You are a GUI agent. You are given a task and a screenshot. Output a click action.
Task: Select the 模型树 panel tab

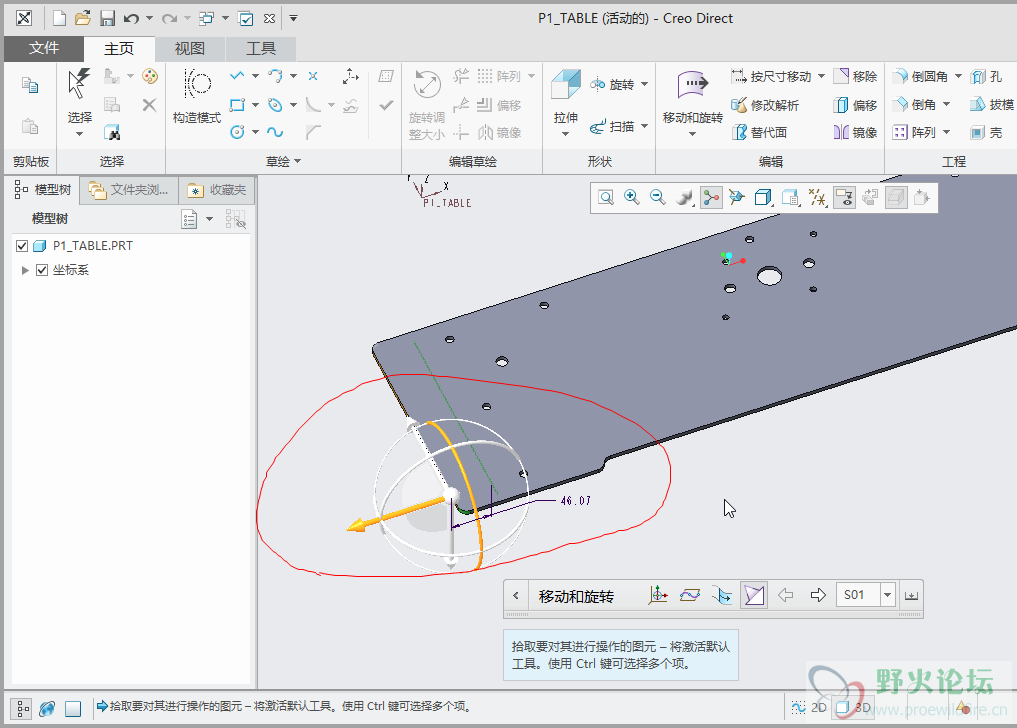point(43,190)
